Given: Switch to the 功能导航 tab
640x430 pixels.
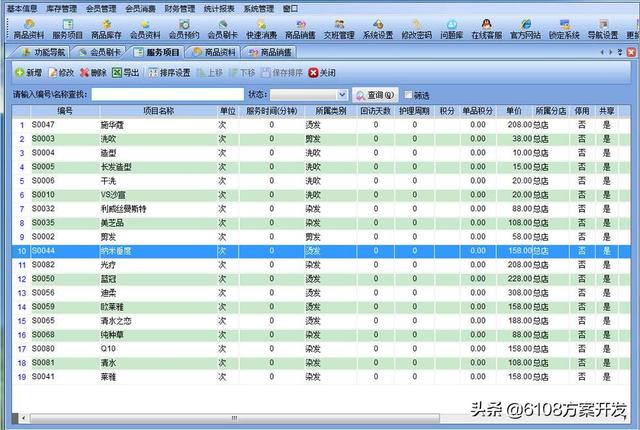Looking at the screenshot, I should [43, 52].
